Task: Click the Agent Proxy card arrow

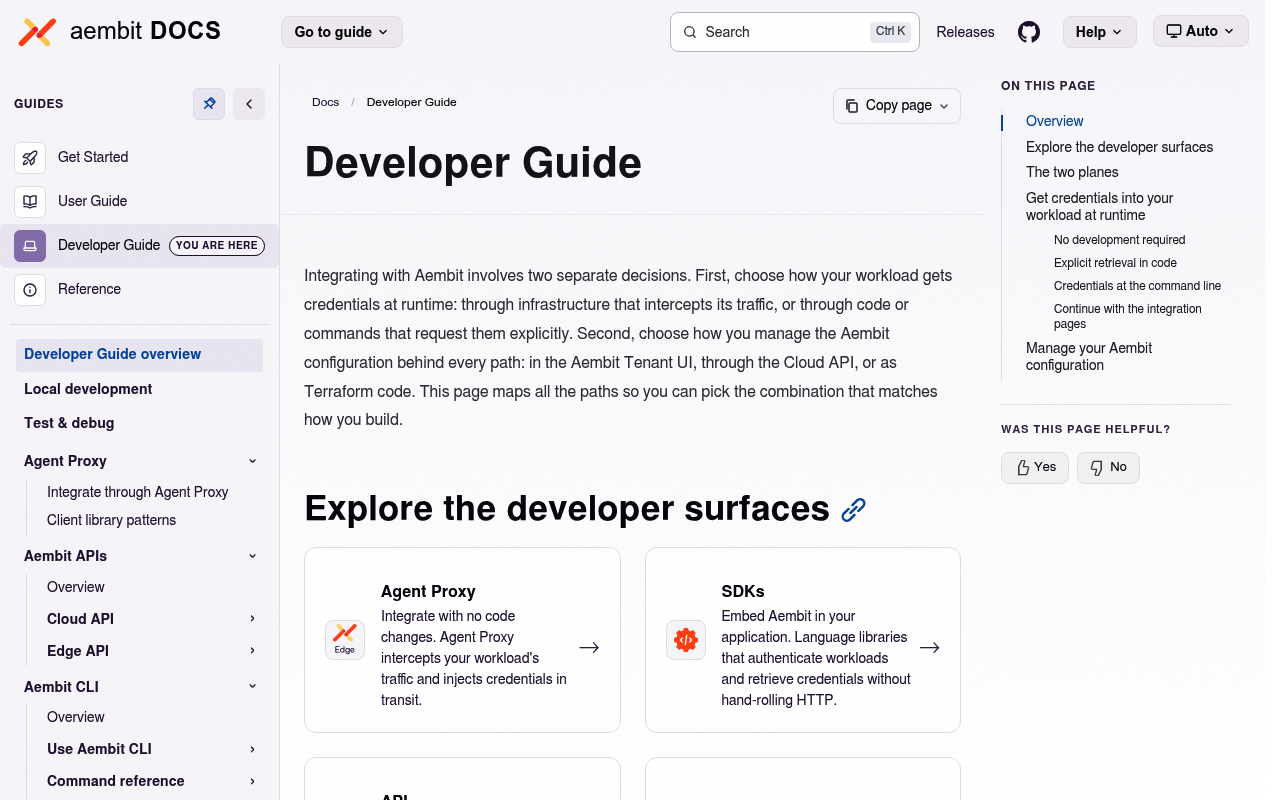Action: pyautogui.click(x=589, y=647)
